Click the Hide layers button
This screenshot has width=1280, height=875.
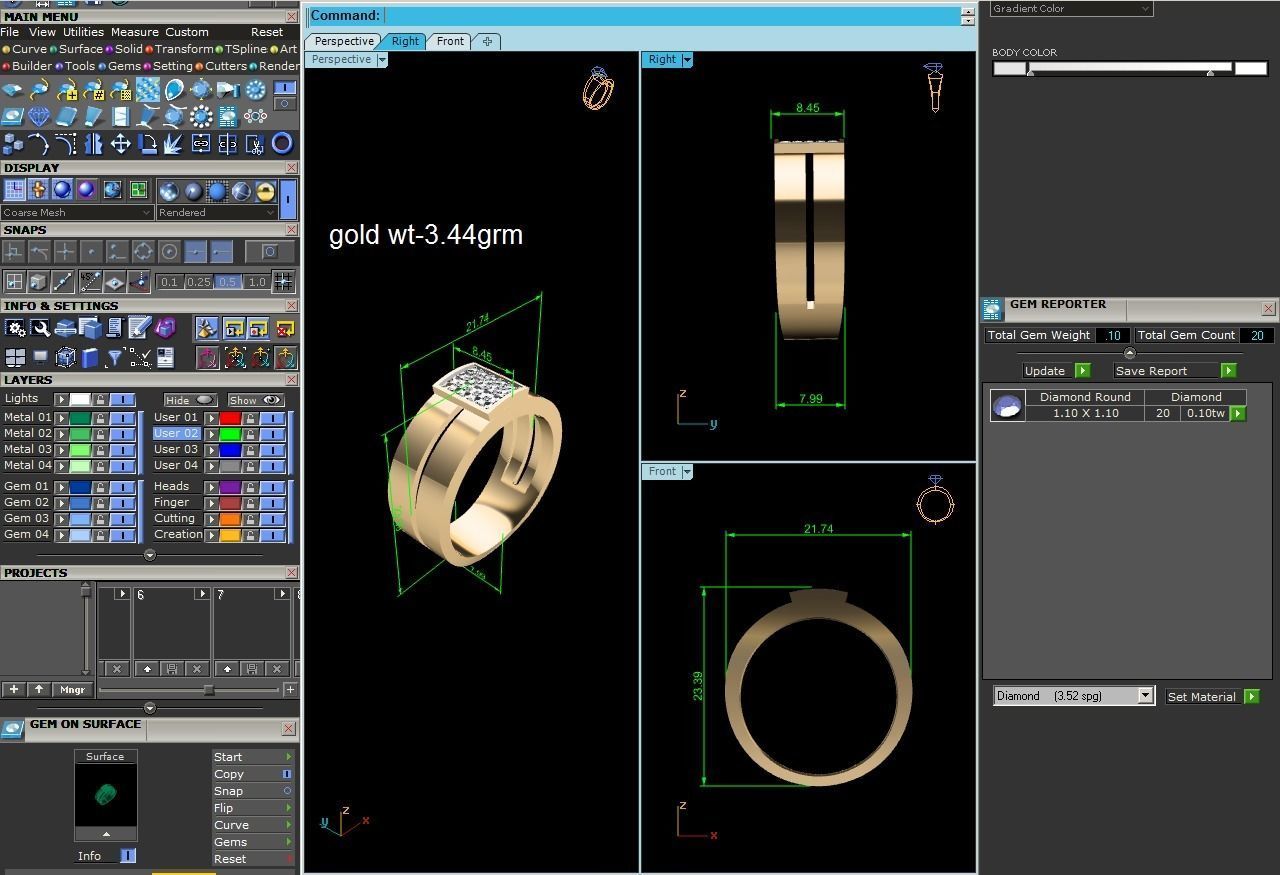pyautogui.click(x=190, y=400)
